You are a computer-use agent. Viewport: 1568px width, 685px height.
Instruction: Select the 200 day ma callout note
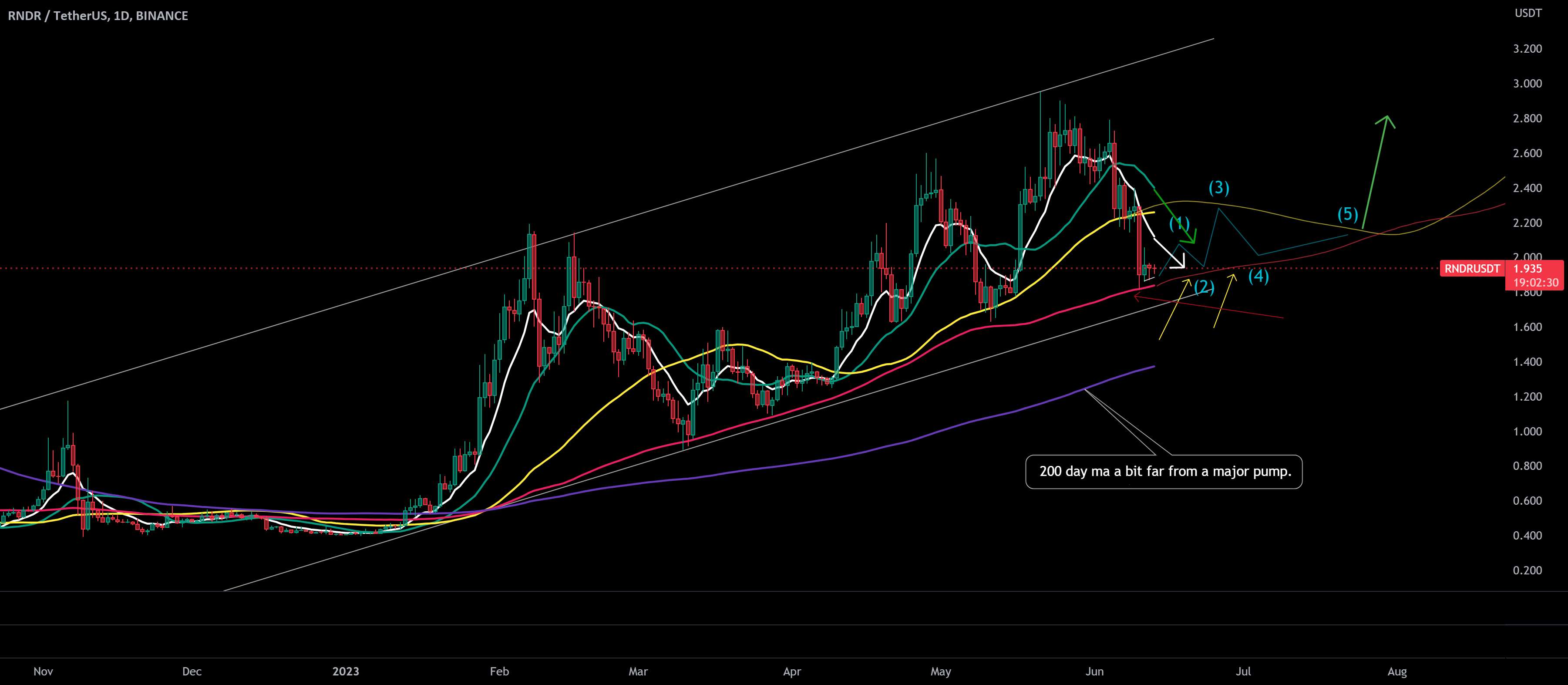pyautogui.click(x=1164, y=472)
